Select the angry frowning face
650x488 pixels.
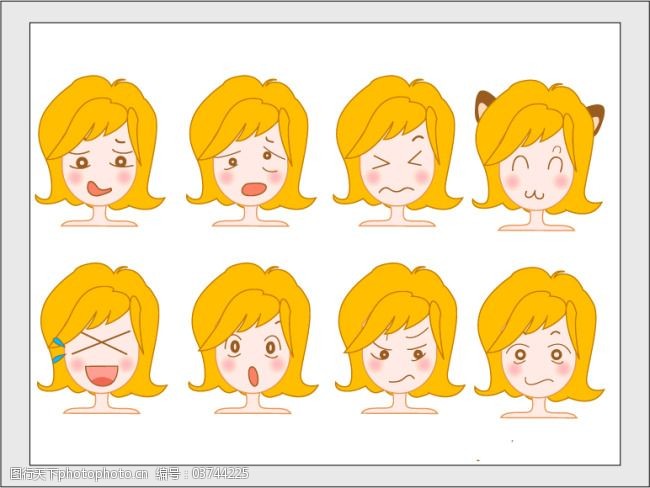coord(399,338)
